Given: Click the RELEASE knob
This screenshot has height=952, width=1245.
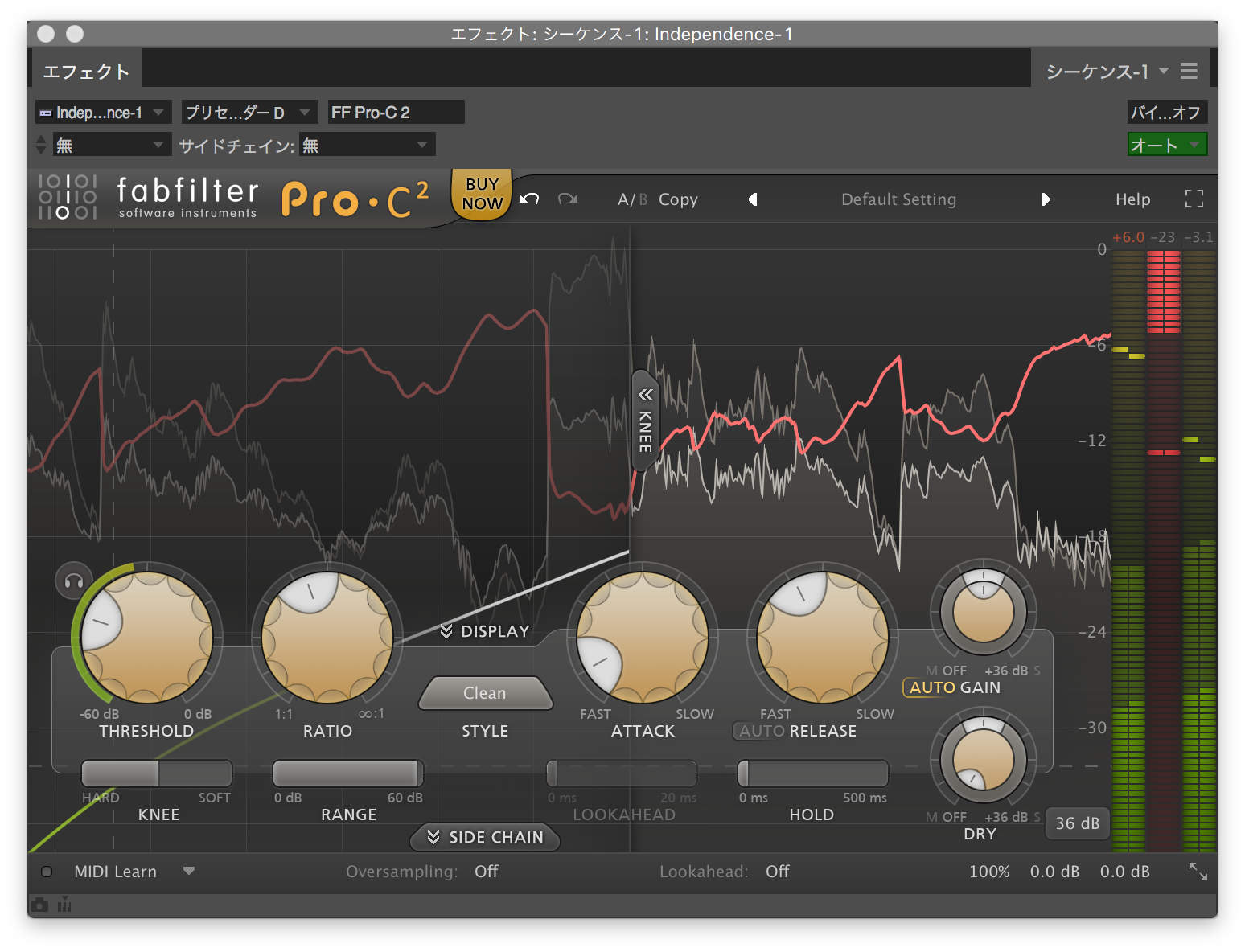Looking at the screenshot, I should pos(823,638).
